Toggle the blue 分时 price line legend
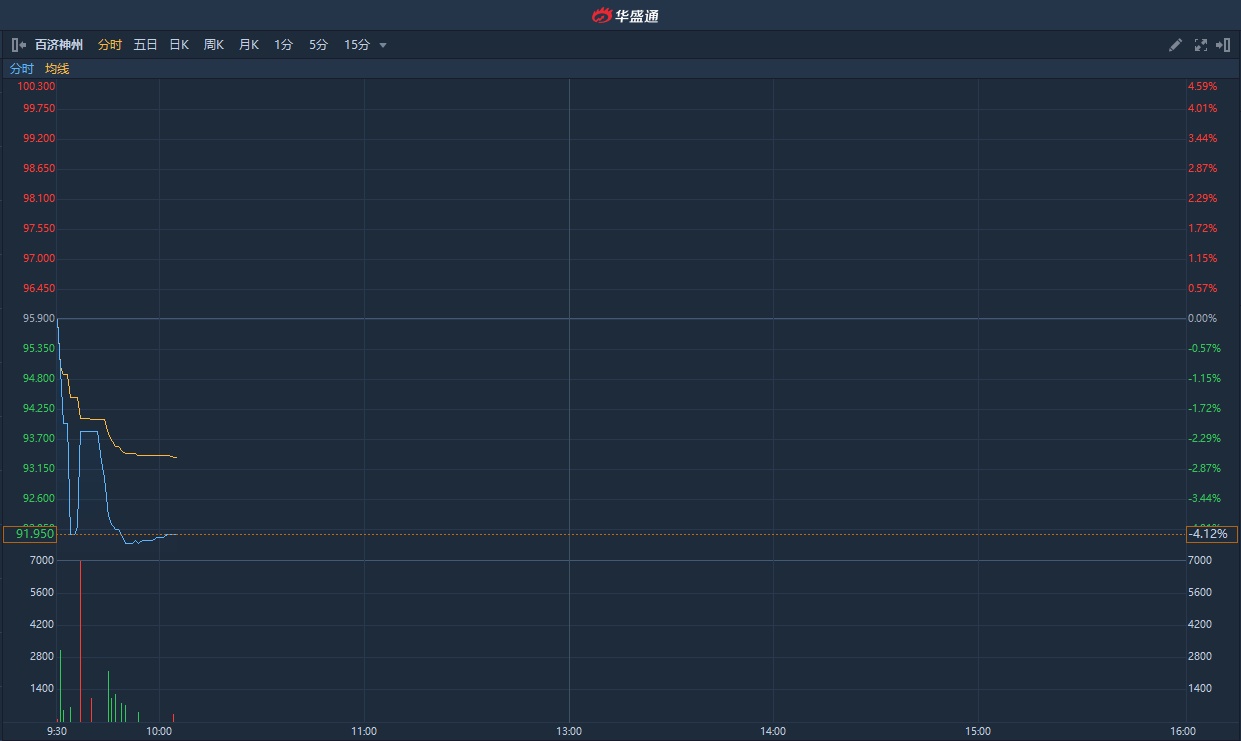The image size is (1241, 741). [21, 69]
